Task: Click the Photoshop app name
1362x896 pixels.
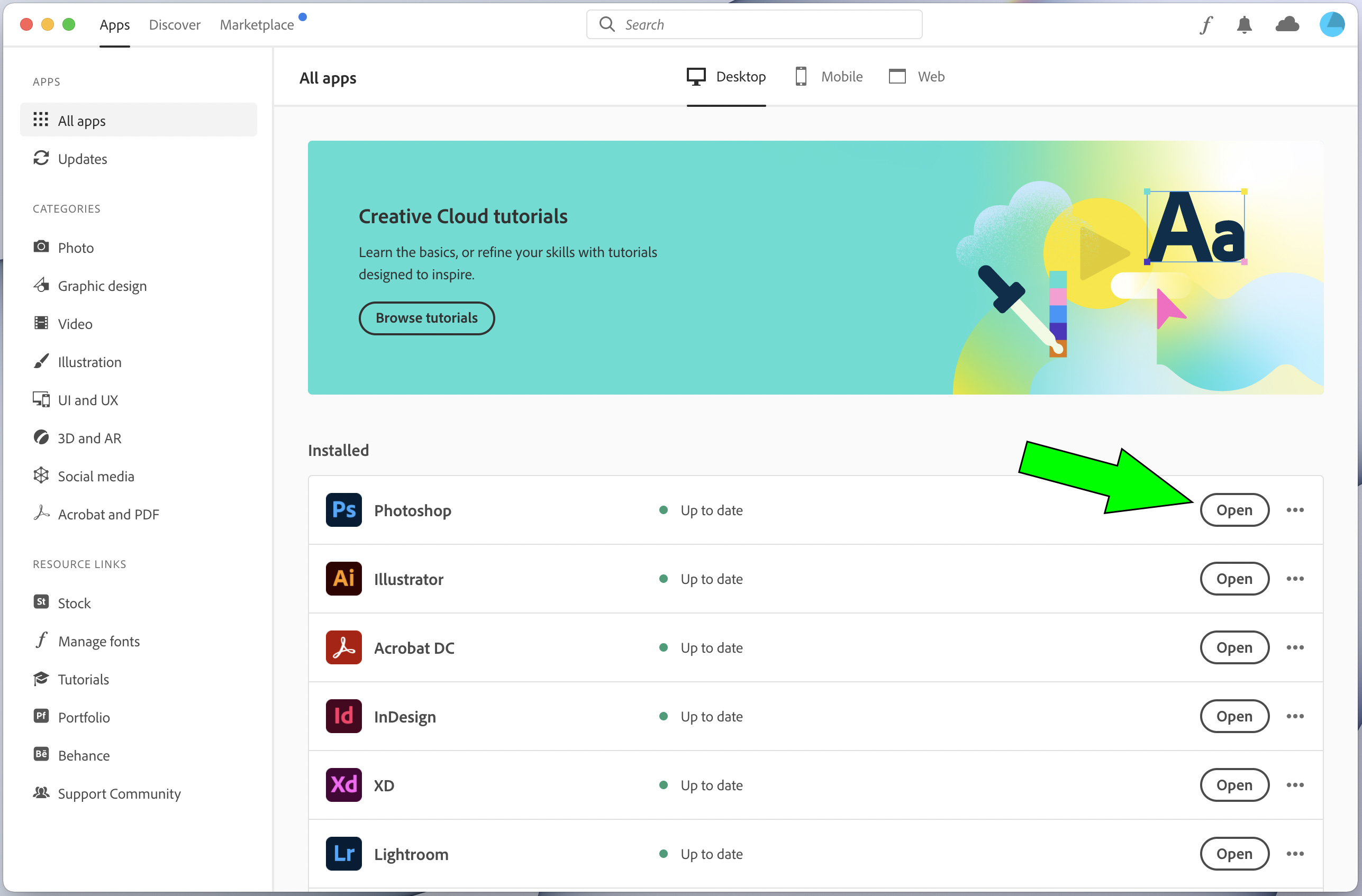Action: (x=412, y=510)
